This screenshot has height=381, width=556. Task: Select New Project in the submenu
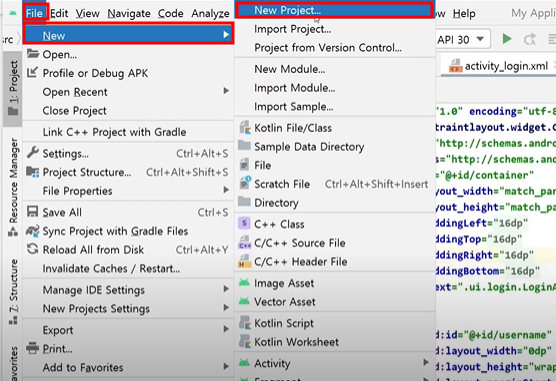[334, 10]
